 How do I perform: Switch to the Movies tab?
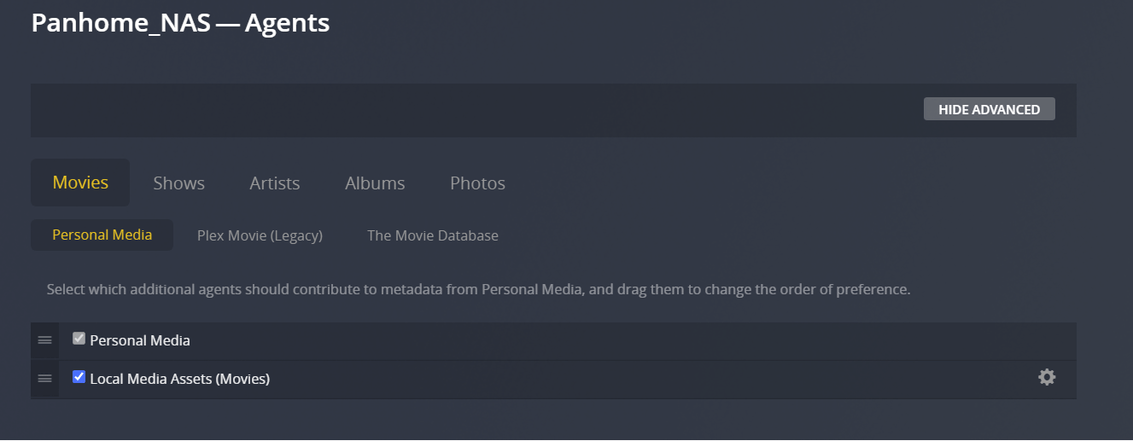click(x=80, y=182)
